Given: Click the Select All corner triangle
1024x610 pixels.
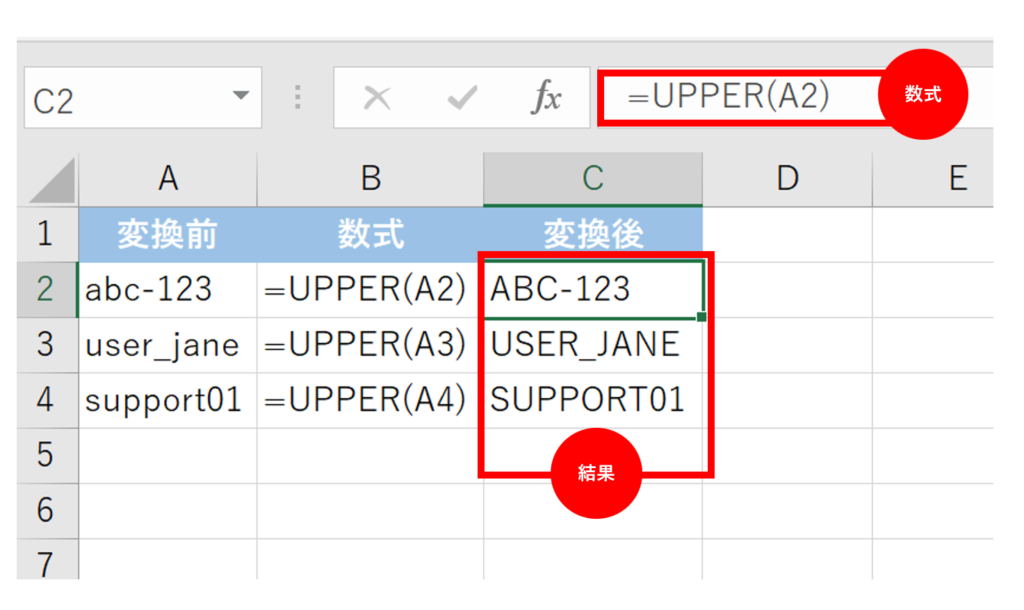Looking at the screenshot, I should click(x=50, y=182).
